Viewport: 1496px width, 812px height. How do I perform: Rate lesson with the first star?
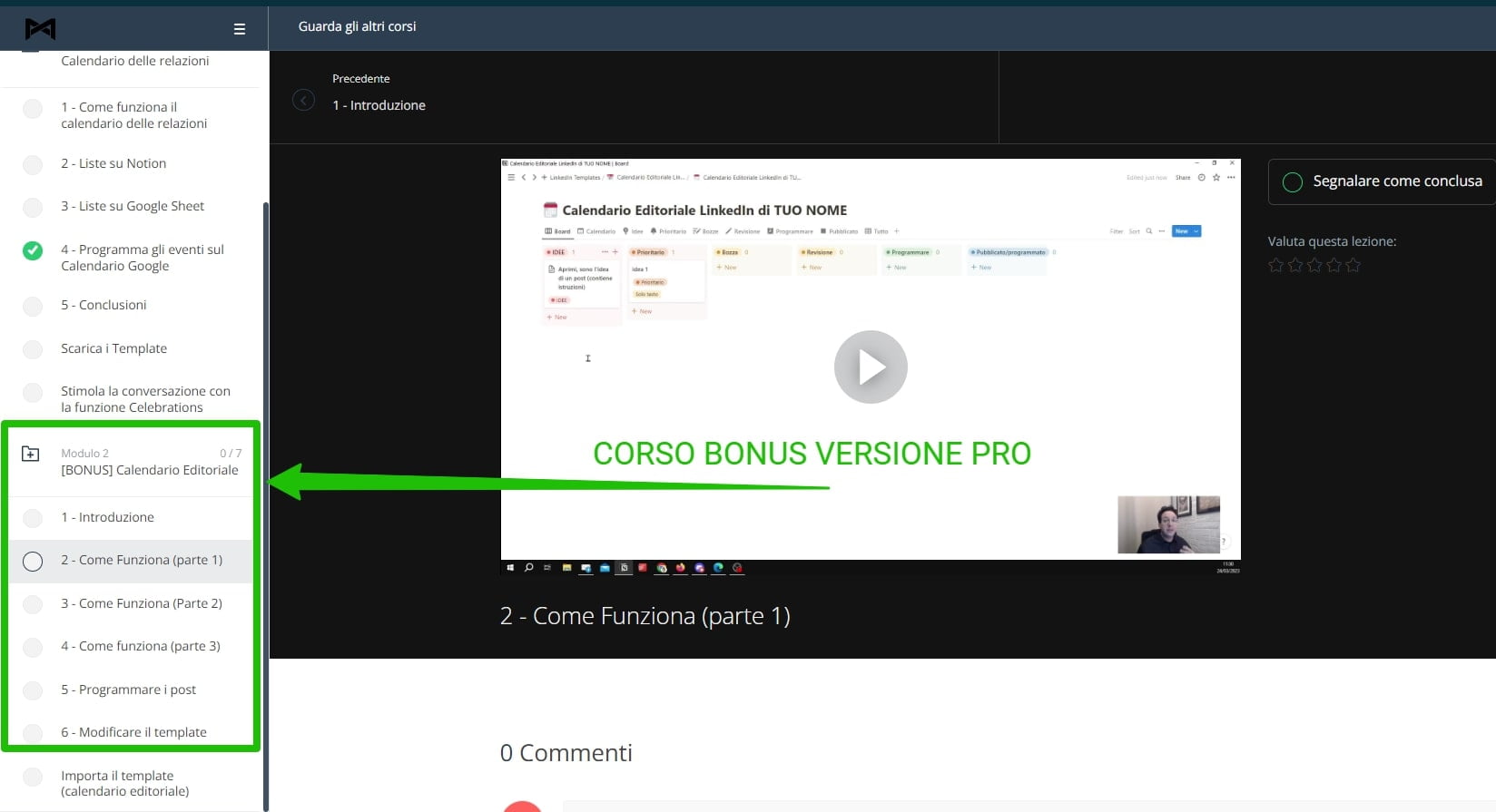[1275, 265]
